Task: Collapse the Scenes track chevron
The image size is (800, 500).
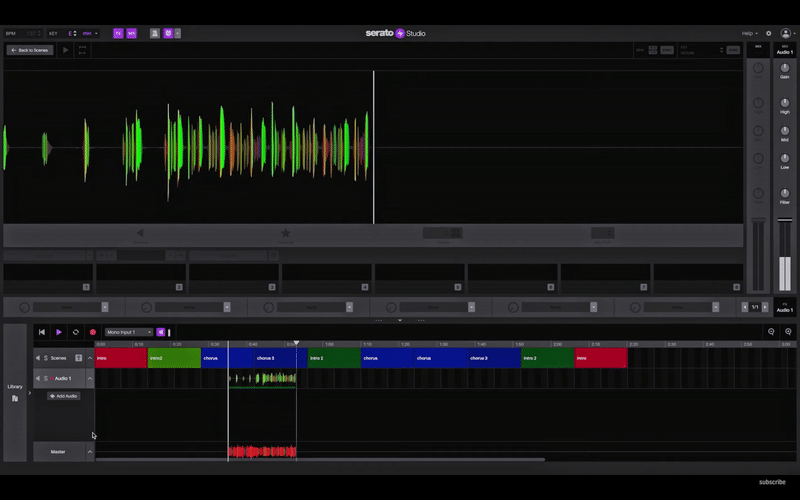Action: [90, 358]
